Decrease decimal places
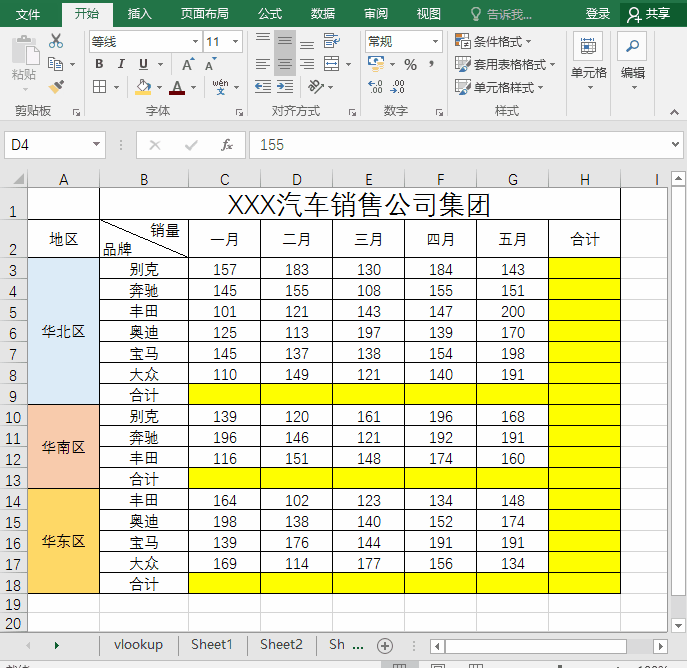The width and height of the screenshot is (687, 668). [x=397, y=87]
